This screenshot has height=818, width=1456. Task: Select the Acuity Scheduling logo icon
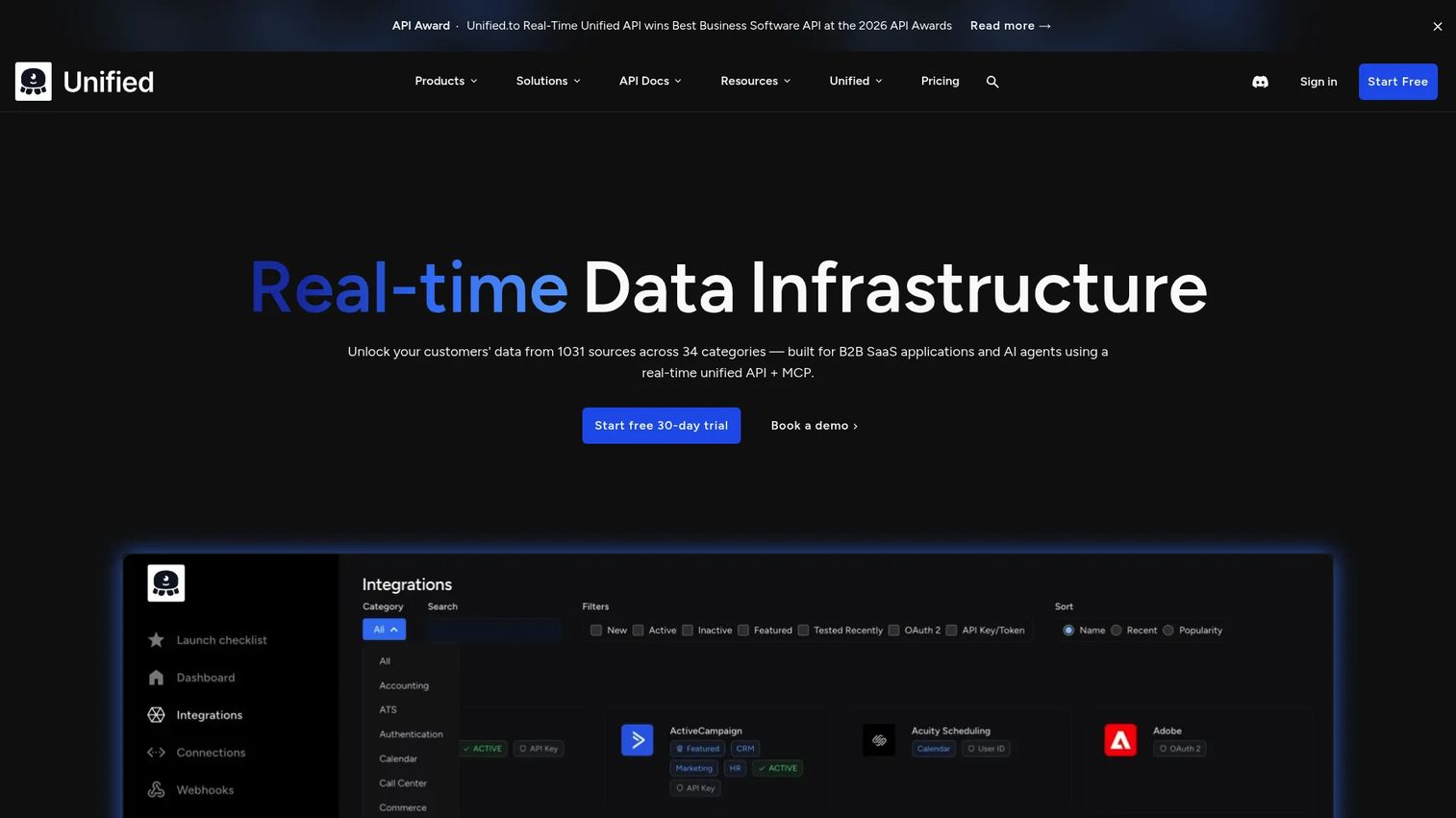879,740
